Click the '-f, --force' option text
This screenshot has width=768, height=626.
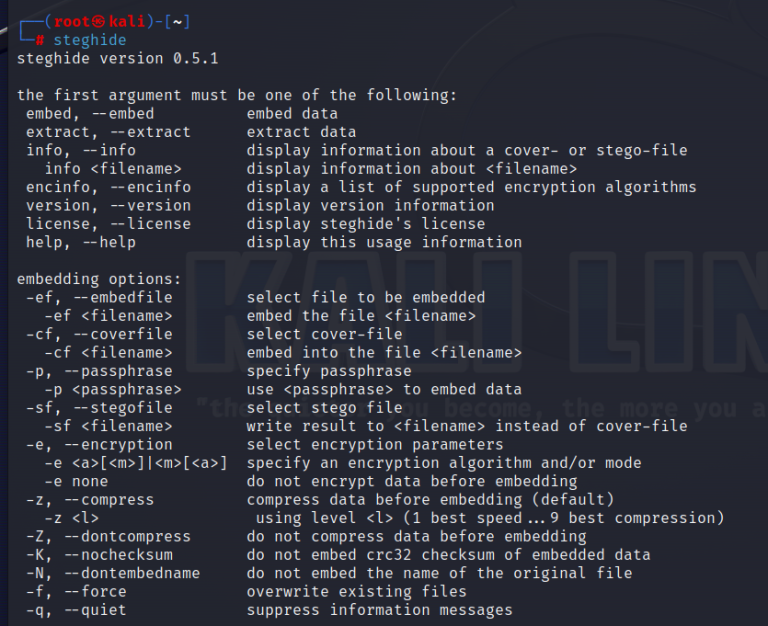(76, 592)
